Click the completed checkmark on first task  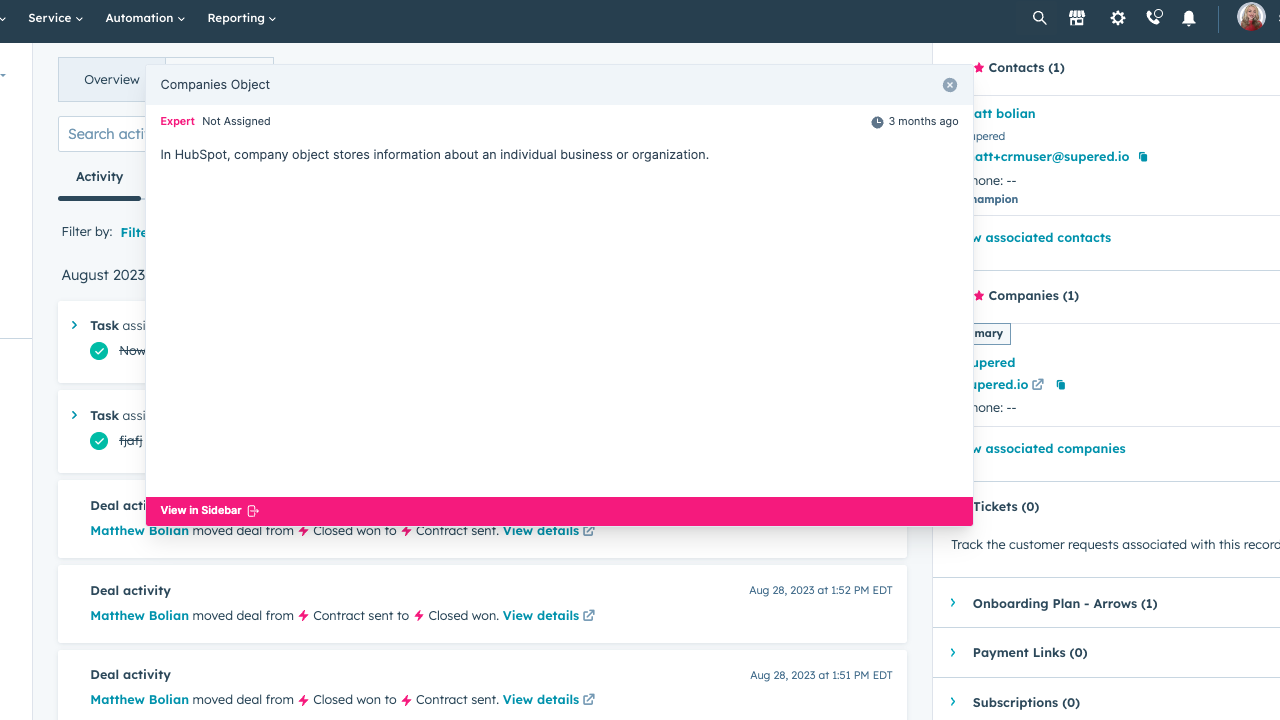tap(99, 351)
